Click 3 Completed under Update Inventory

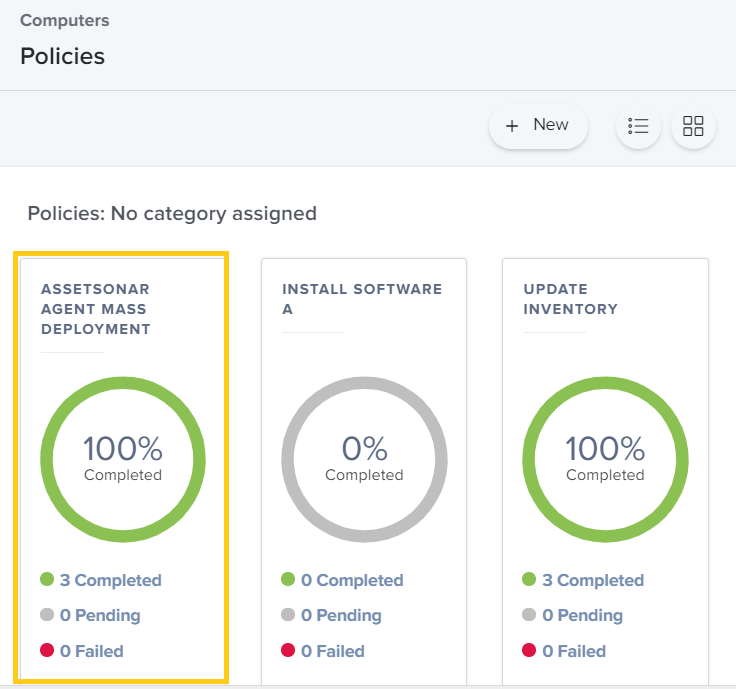pyautogui.click(x=593, y=580)
